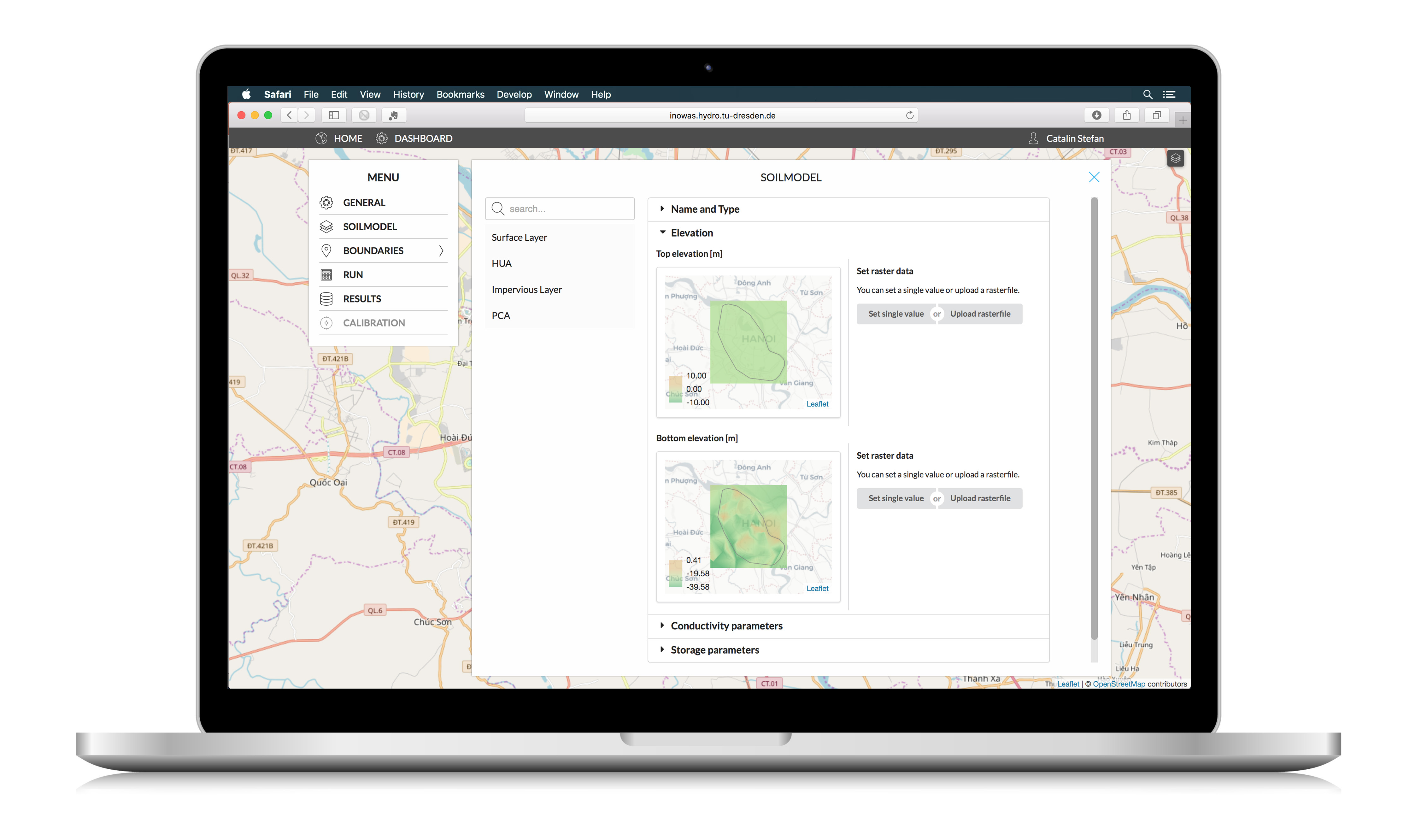
Task: Open the Window menu
Action: [x=561, y=95]
